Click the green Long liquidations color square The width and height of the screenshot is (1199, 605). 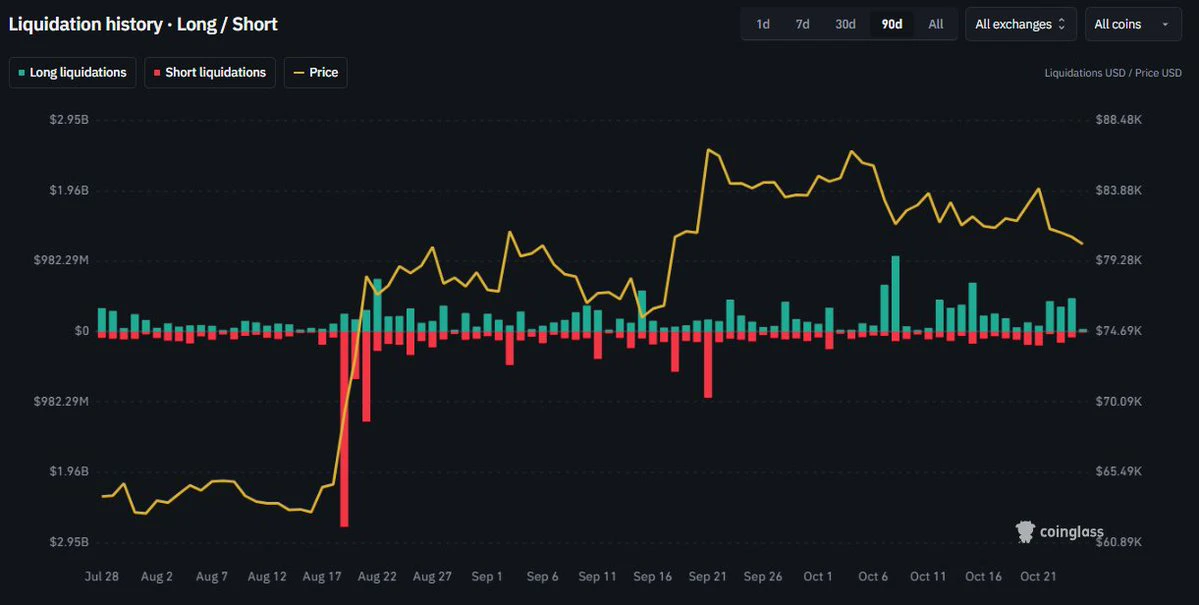(x=21, y=73)
